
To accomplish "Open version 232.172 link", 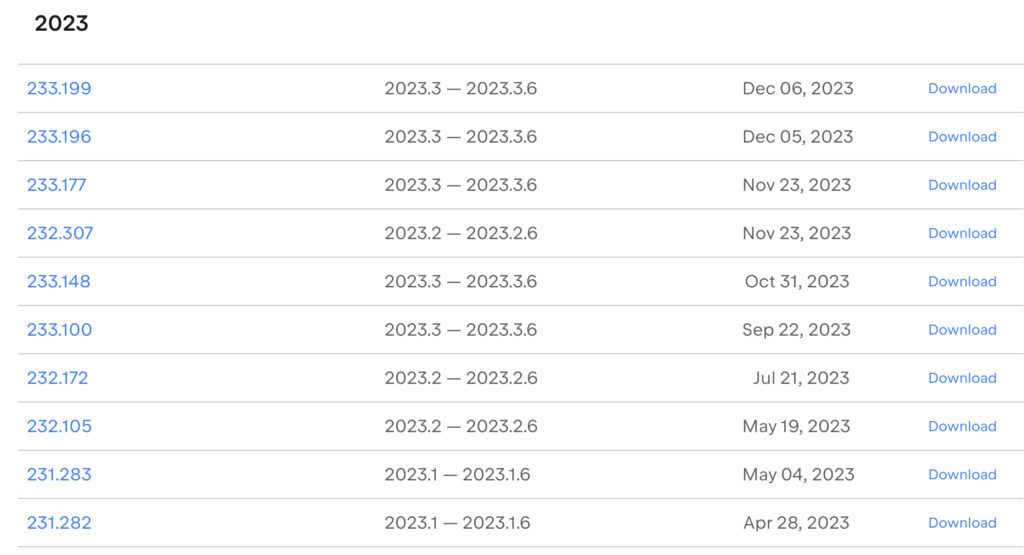I will click(58, 378).
